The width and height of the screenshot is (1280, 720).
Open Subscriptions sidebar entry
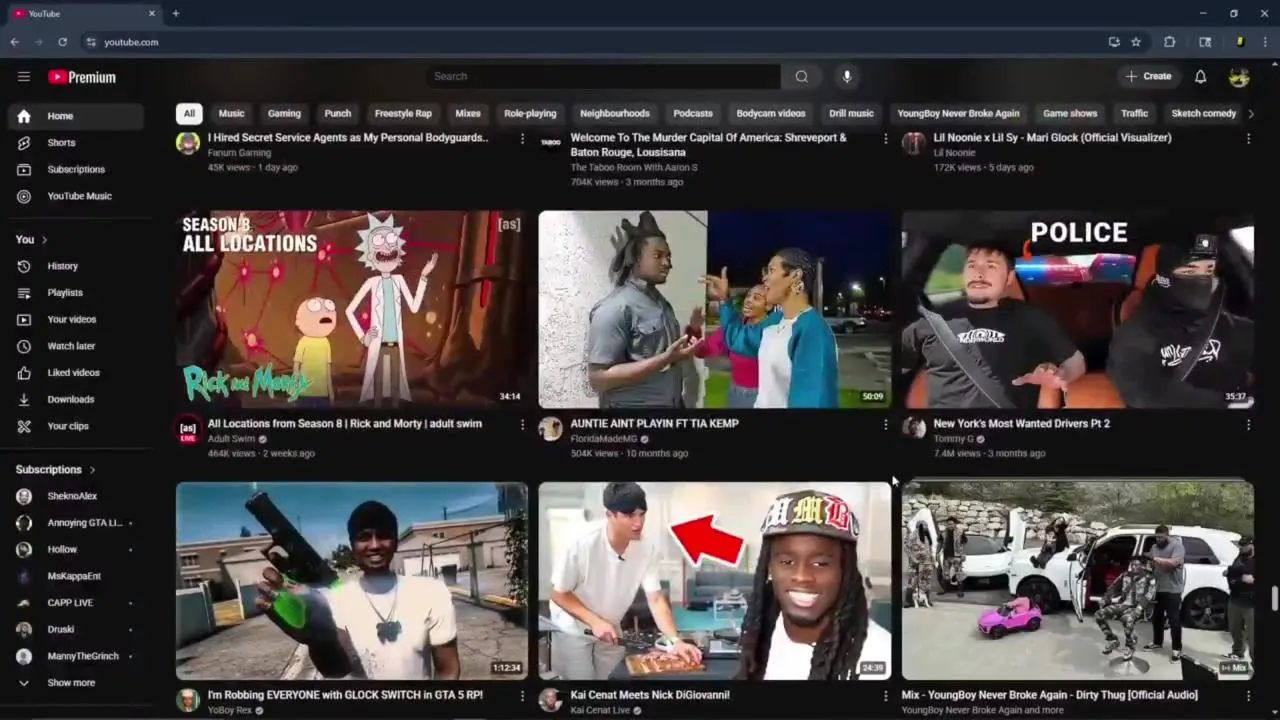click(x=75, y=169)
